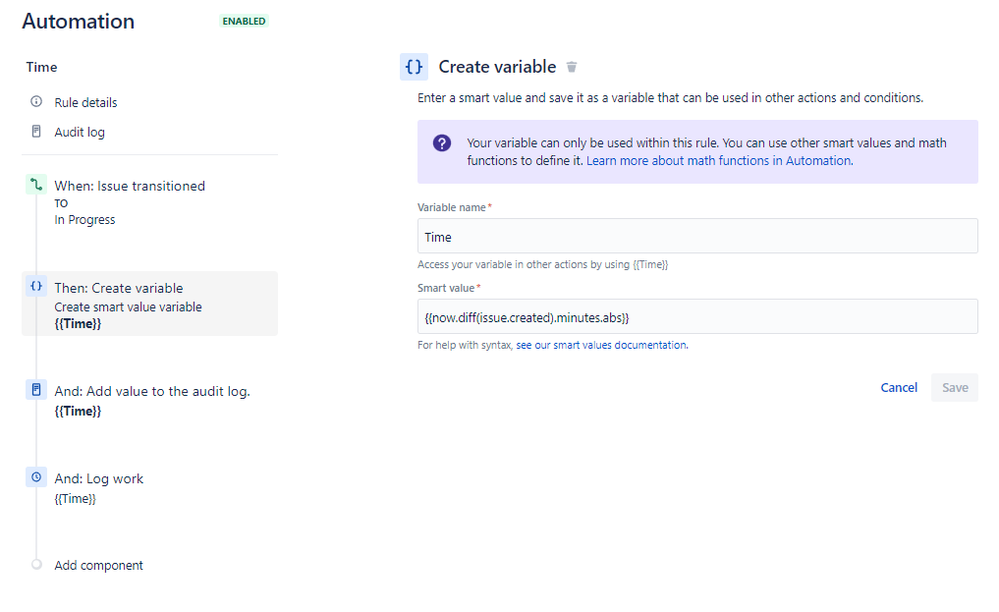Select the And: Log work action
The image size is (999, 612).
(100, 478)
